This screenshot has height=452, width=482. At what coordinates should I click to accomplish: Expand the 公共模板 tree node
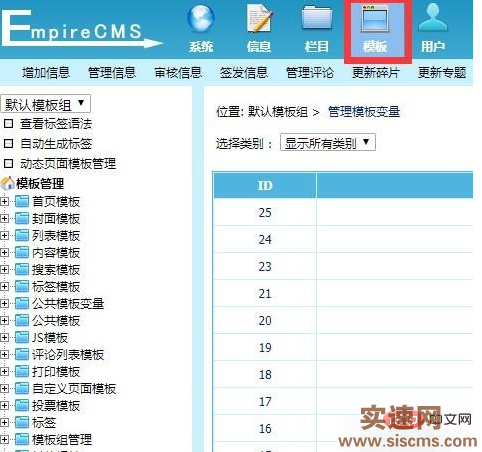4,321
